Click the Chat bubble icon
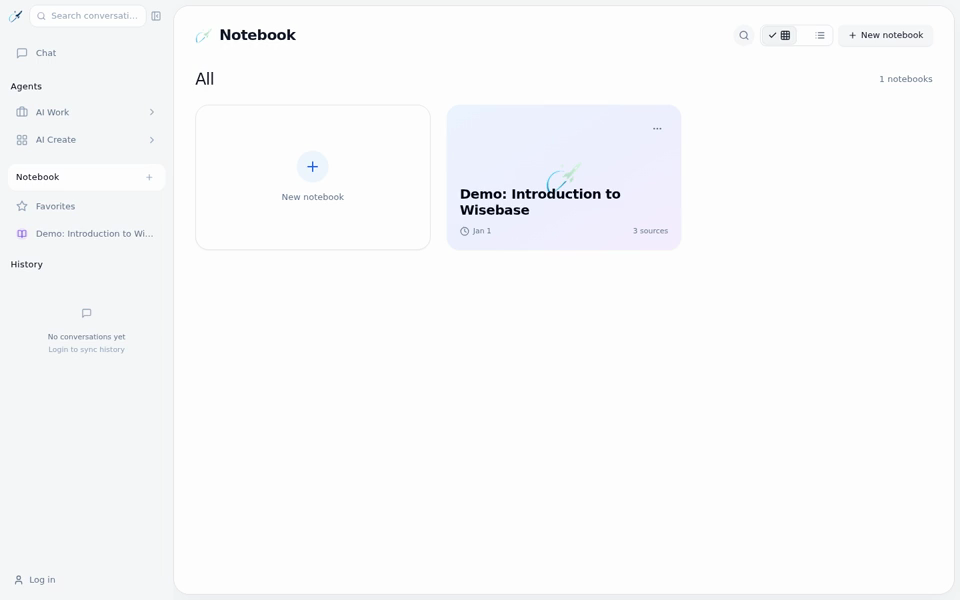 [x=22, y=53]
